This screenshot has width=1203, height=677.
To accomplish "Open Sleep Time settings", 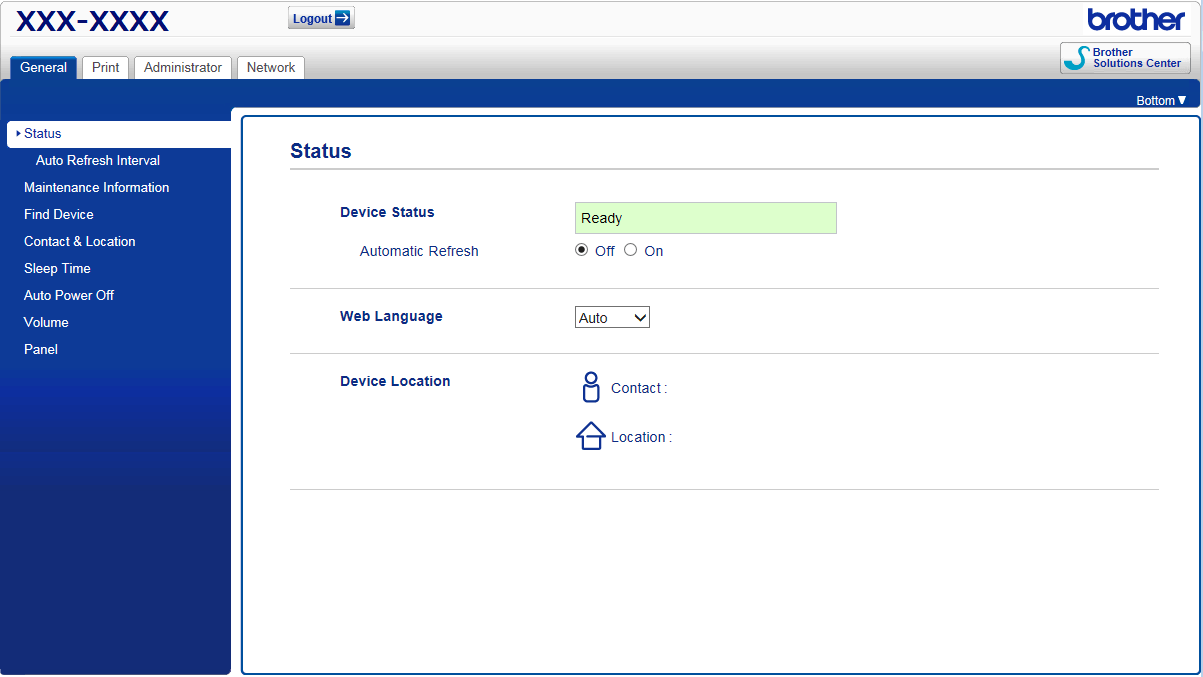I will [57, 268].
